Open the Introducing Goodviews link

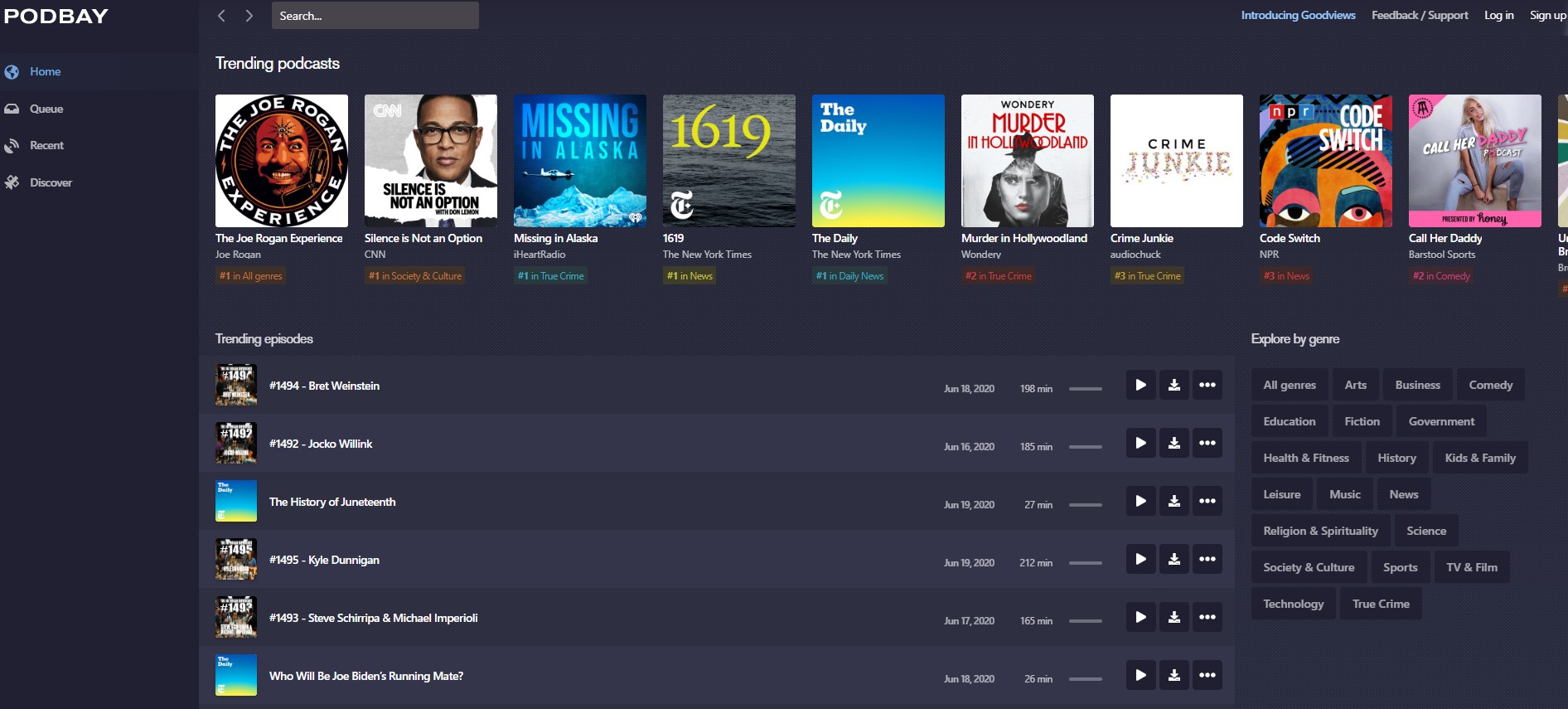click(x=1298, y=15)
